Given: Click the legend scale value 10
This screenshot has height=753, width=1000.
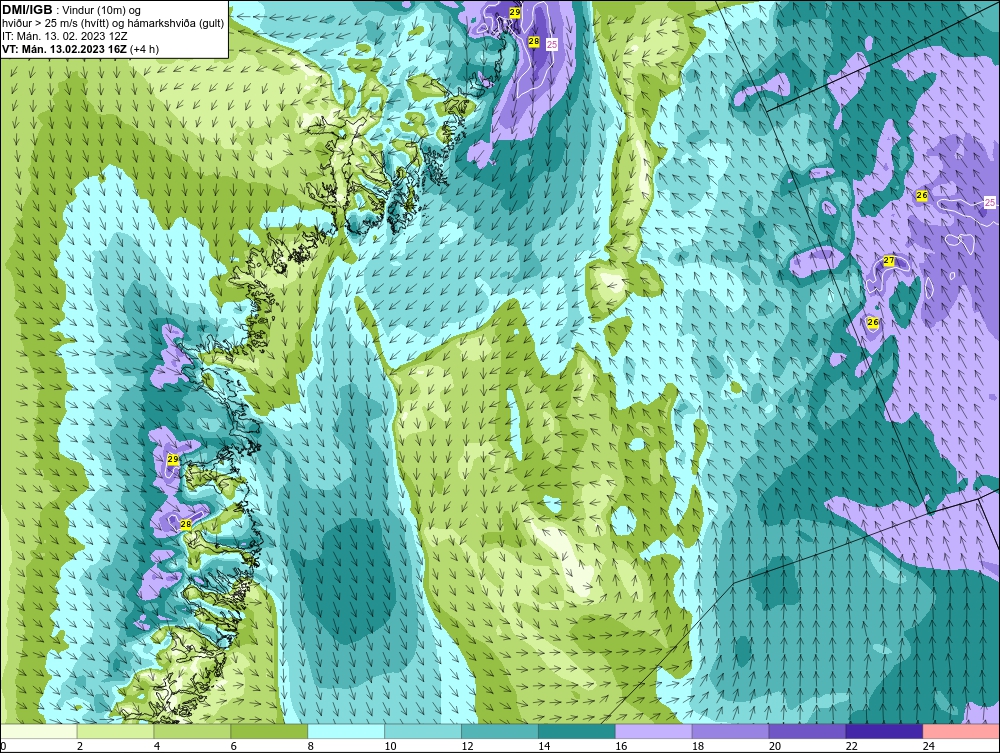Looking at the screenshot, I should (x=390, y=746).
